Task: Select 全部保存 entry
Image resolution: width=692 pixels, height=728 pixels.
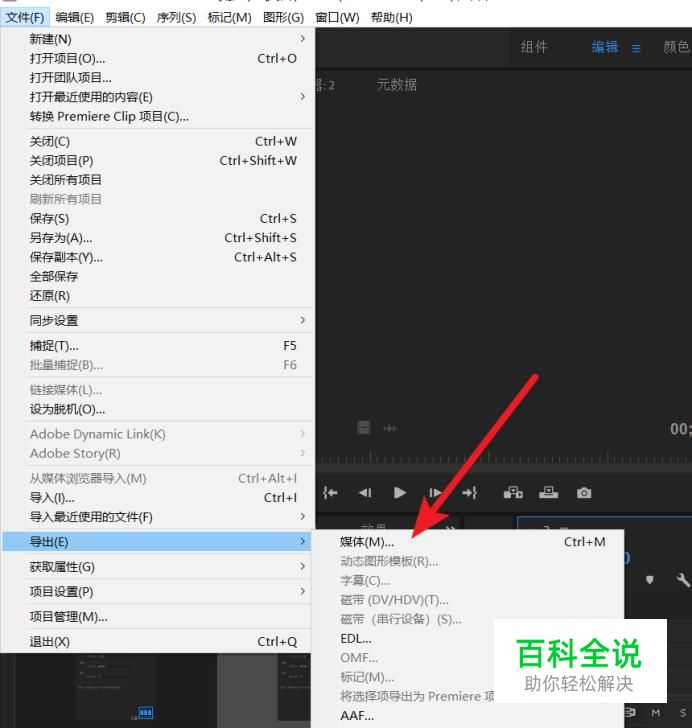Action: click(x=157, y=276)
